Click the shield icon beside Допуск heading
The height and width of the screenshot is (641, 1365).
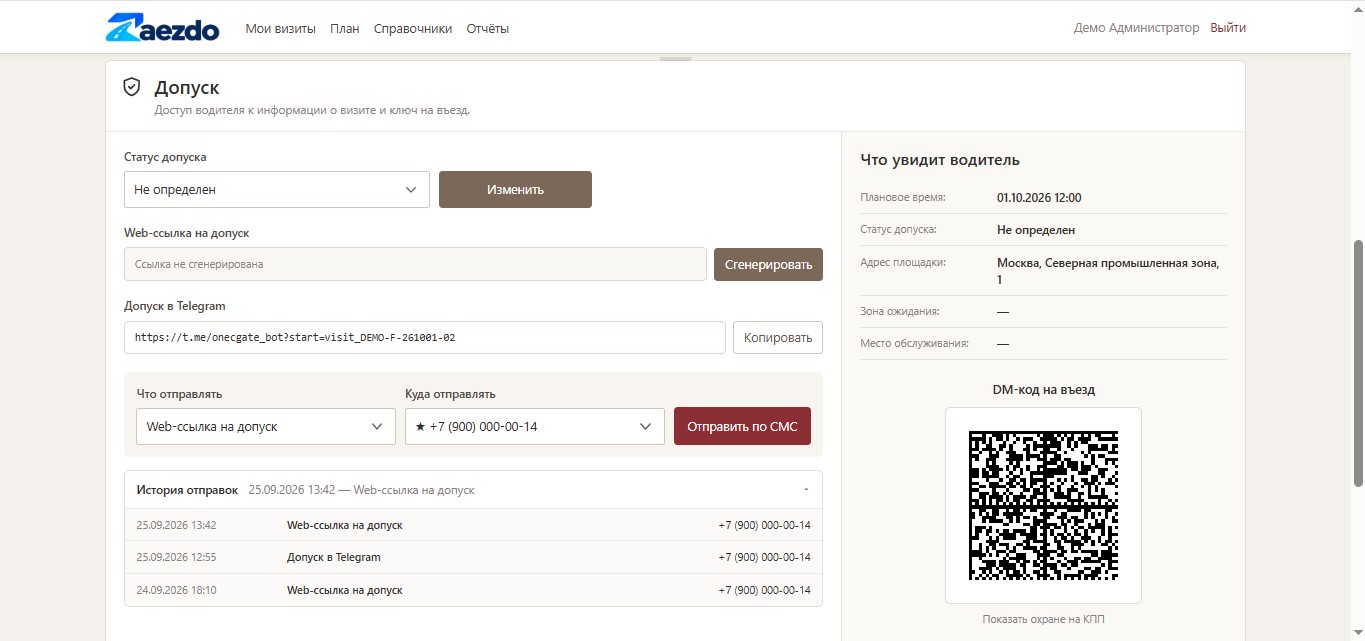131,87
